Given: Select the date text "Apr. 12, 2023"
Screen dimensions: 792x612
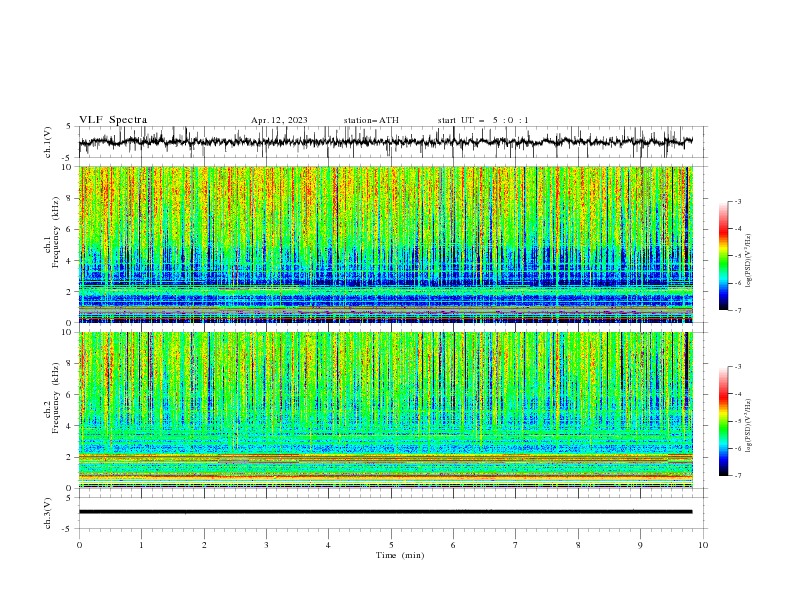Looking at the screenshot, I should (279, 120).
